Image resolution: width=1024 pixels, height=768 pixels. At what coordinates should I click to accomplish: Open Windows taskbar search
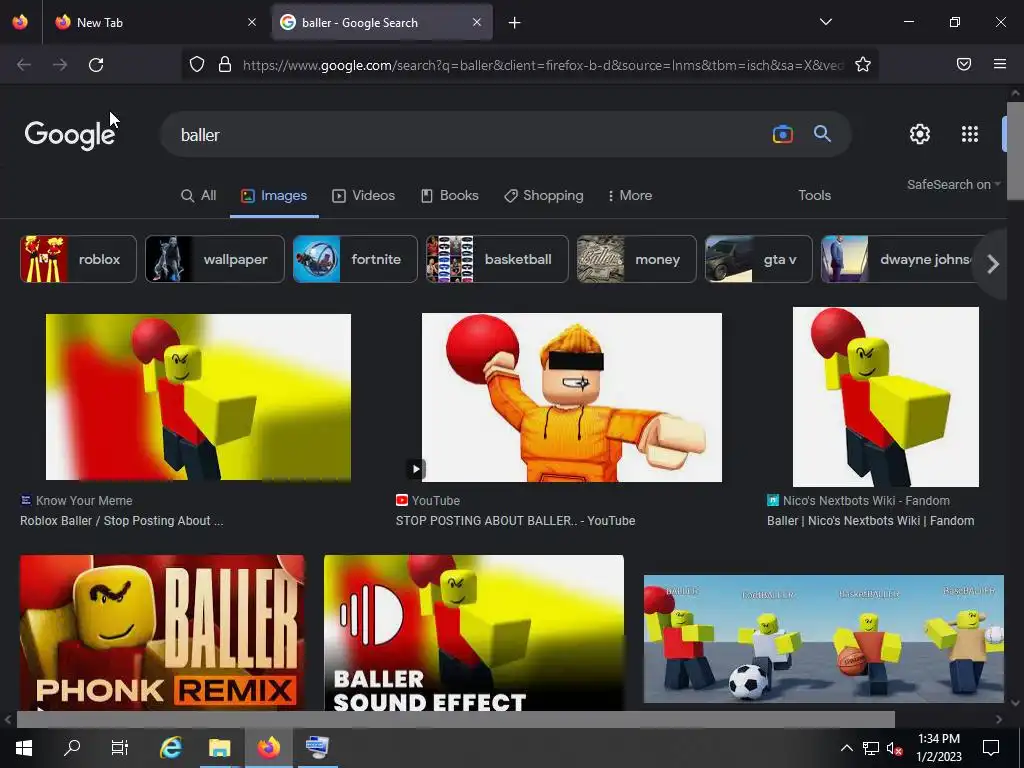(72, 747)
